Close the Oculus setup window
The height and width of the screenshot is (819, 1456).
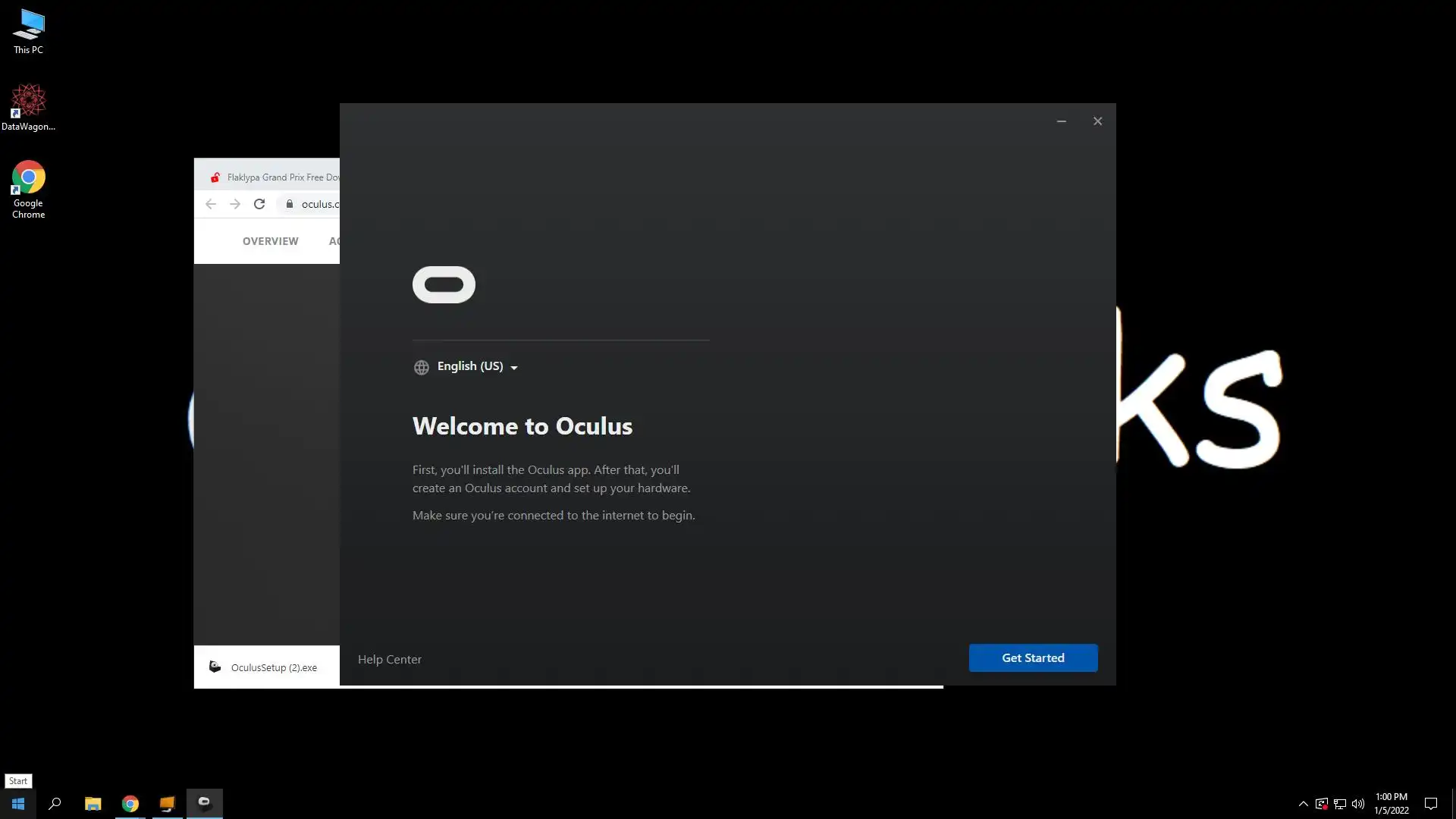pyautogui.click(x=1097, y=121)
